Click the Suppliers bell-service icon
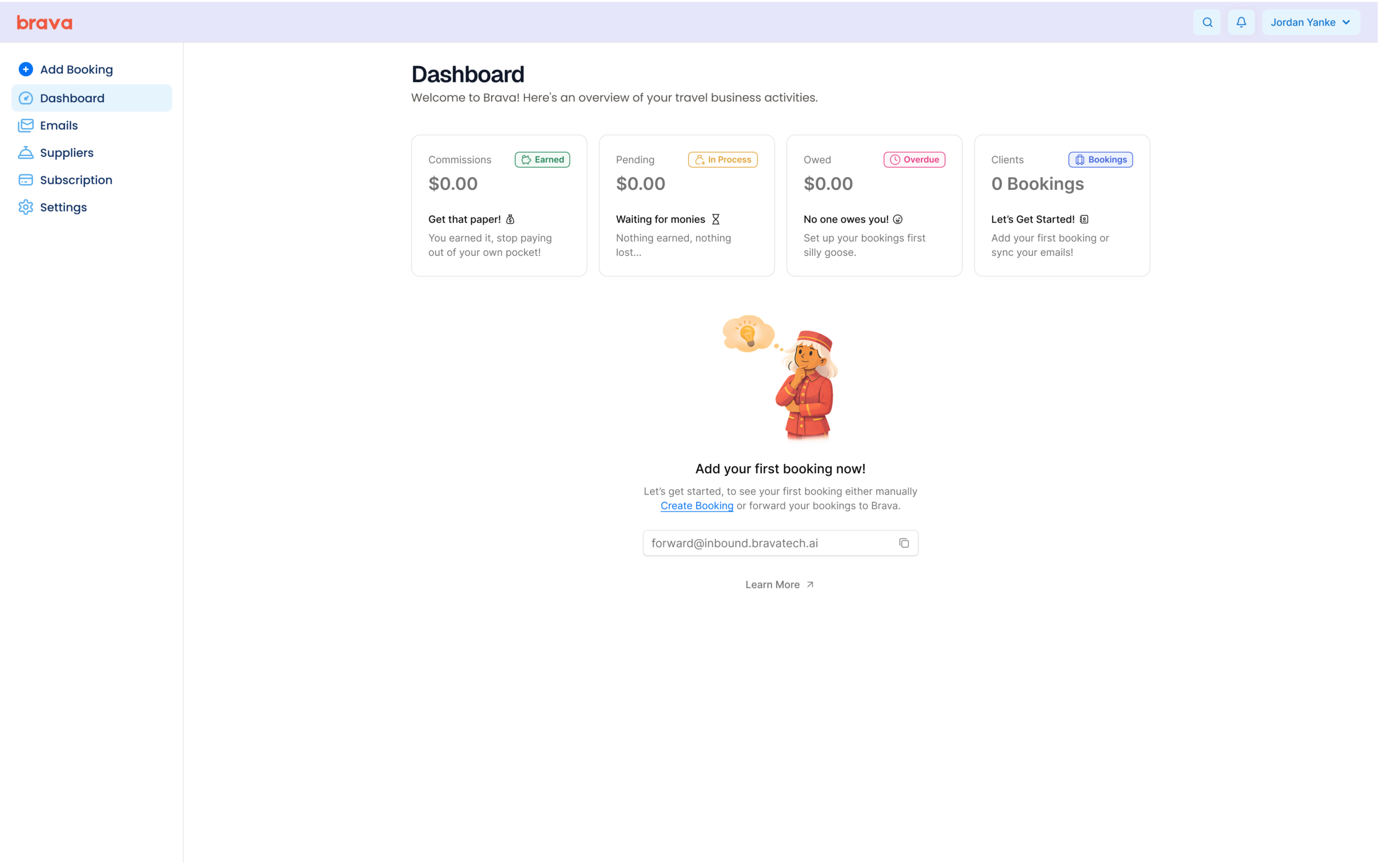This screenshot has height=868, width=1400. point(25,153)
